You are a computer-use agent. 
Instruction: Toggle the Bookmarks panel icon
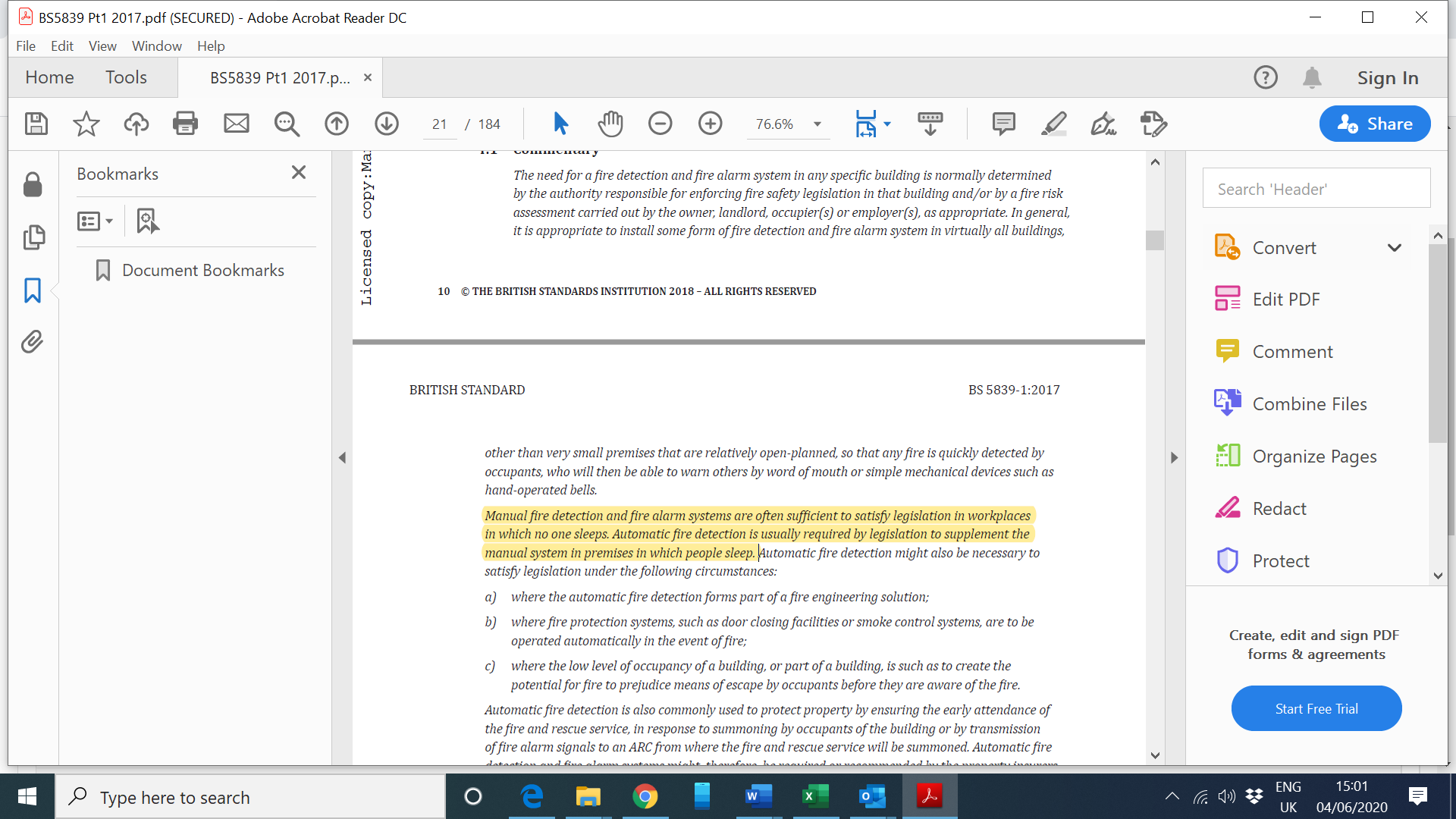(x=33, y=290)
